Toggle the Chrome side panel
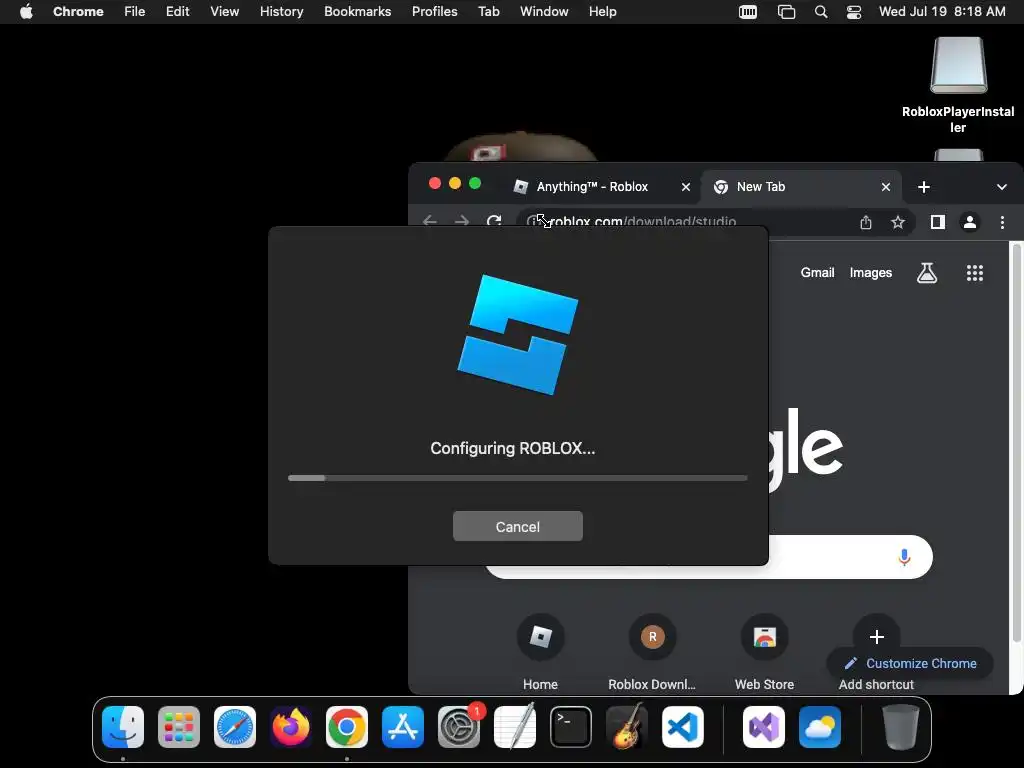Viewport: 1024px width, 768px height. [937, 222]
